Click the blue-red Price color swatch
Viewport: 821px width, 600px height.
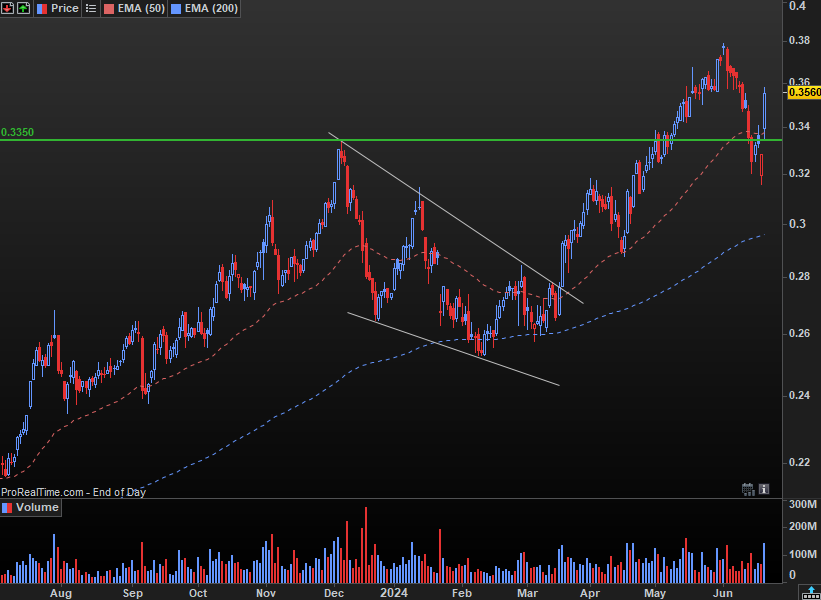[41, 8]
